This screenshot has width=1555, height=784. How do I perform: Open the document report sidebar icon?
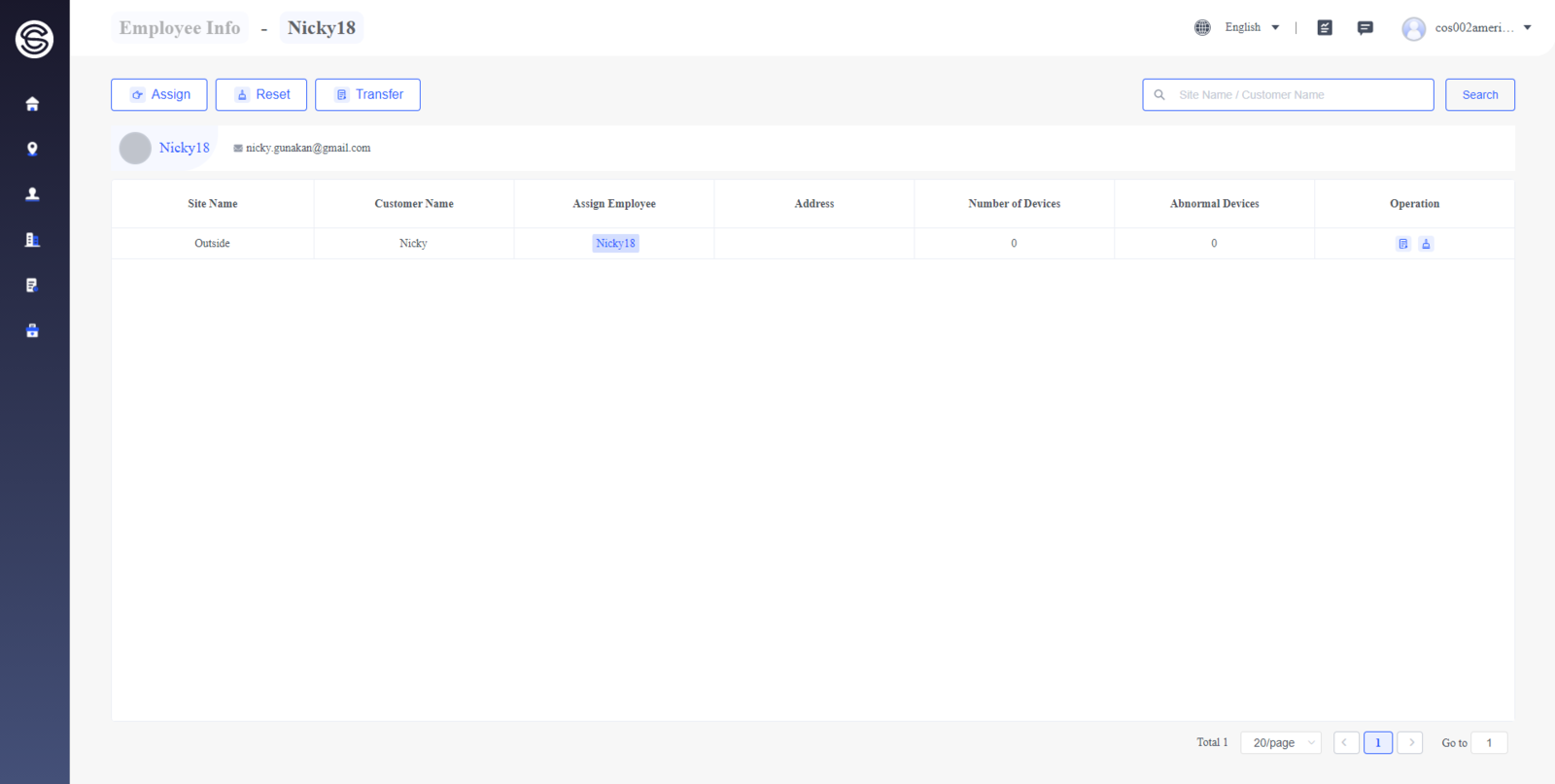(32, 285)
